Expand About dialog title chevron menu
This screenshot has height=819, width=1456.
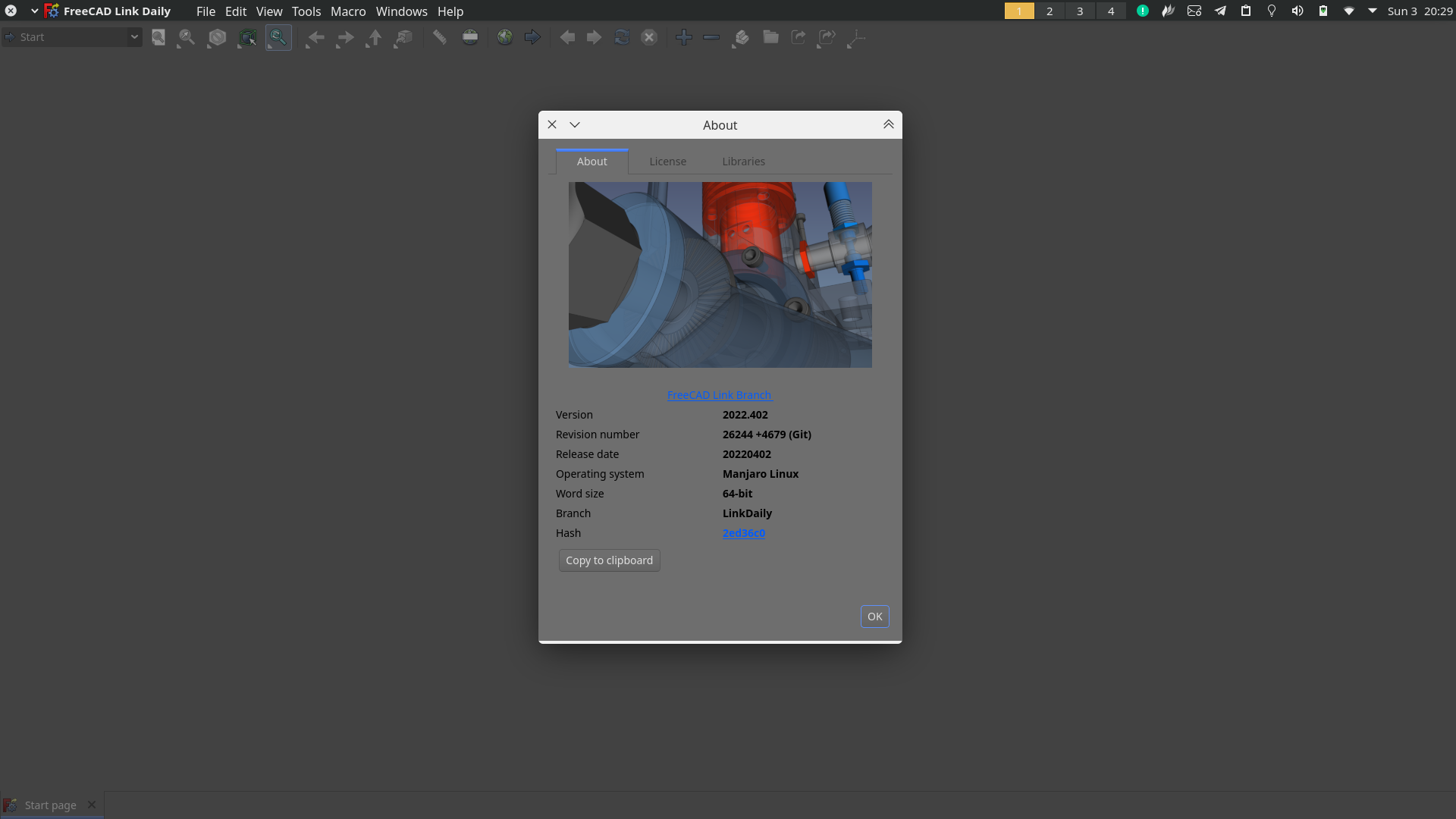(x=575, y=125)
